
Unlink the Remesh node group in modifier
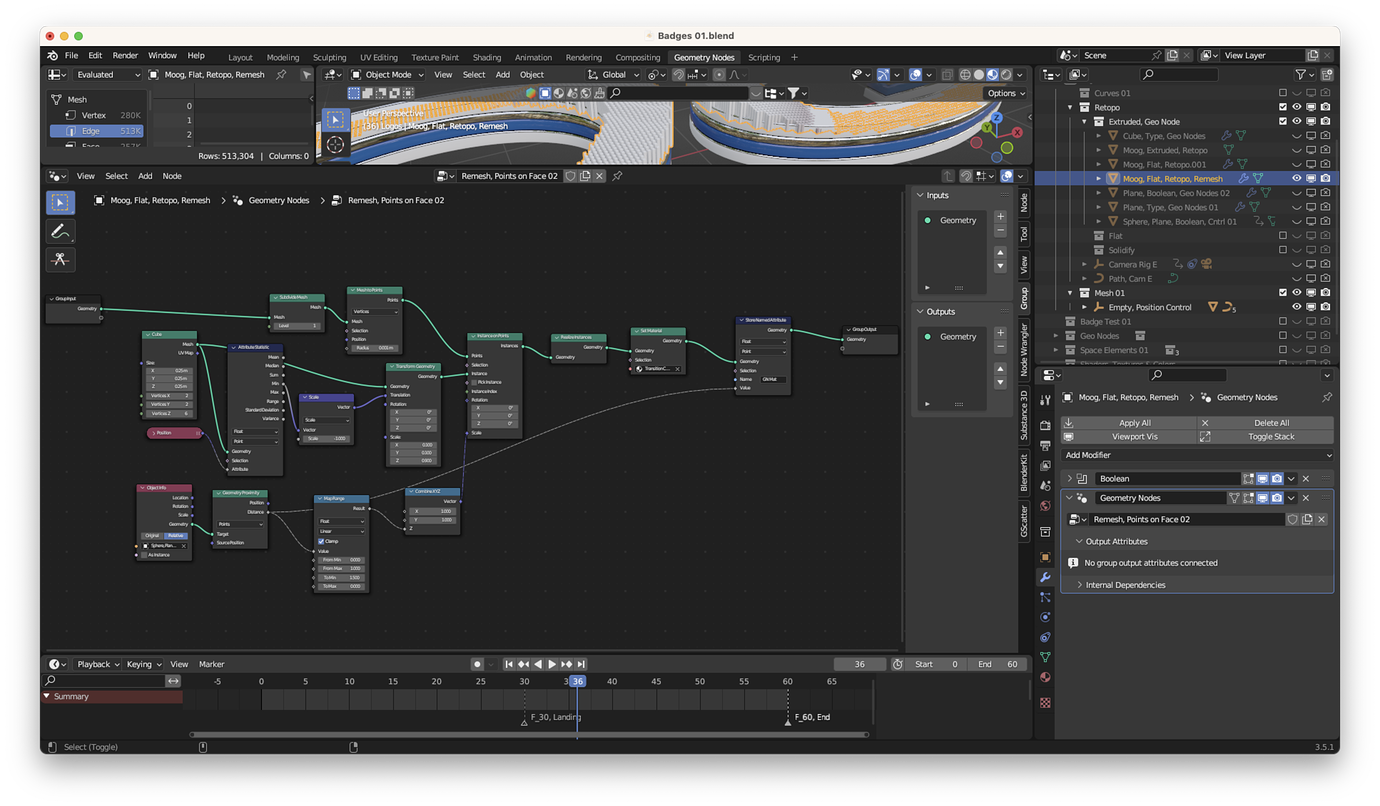[x=1321, y=520]
